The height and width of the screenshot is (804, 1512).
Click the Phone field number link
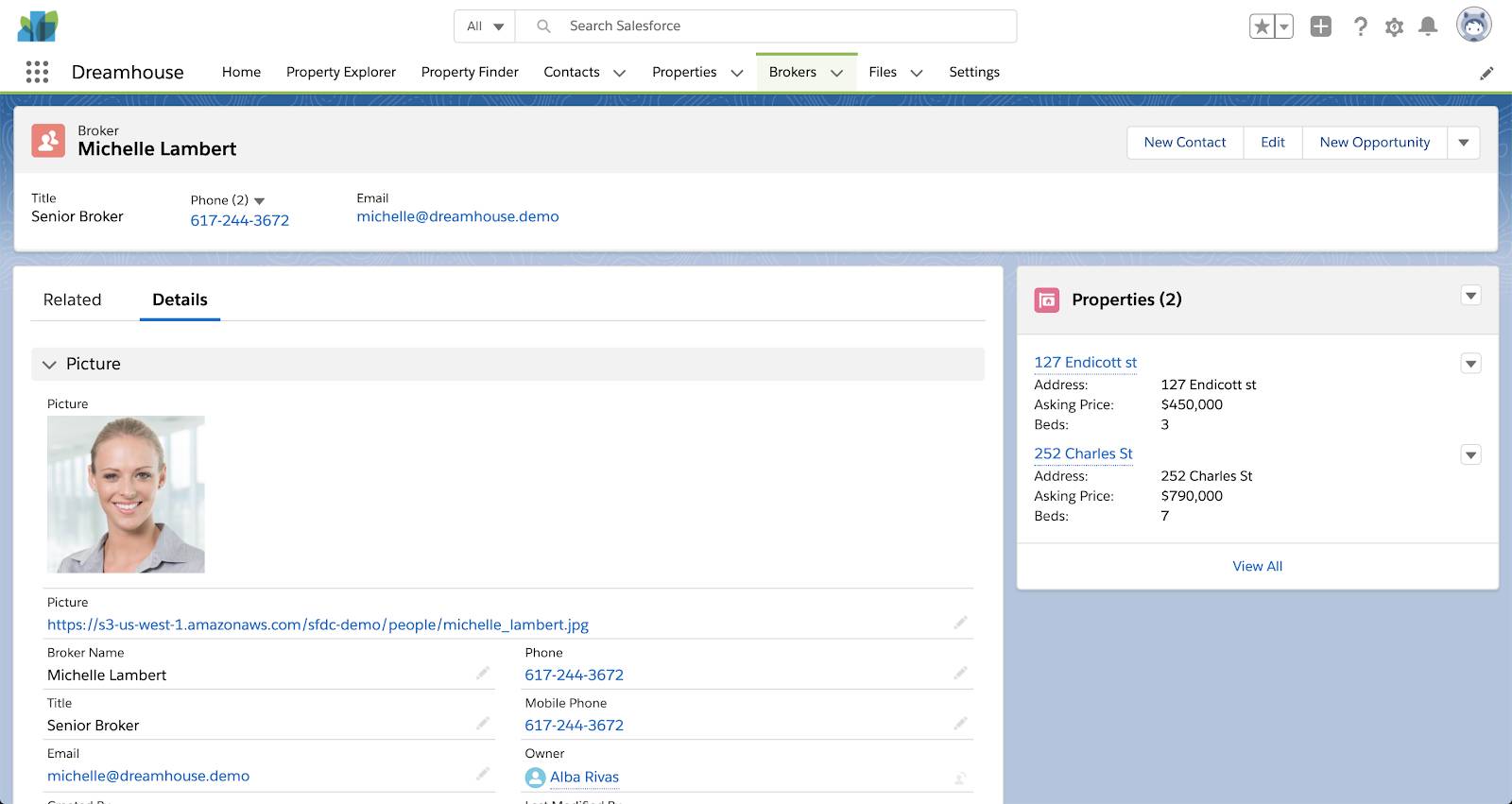click(x=574, y=675)
